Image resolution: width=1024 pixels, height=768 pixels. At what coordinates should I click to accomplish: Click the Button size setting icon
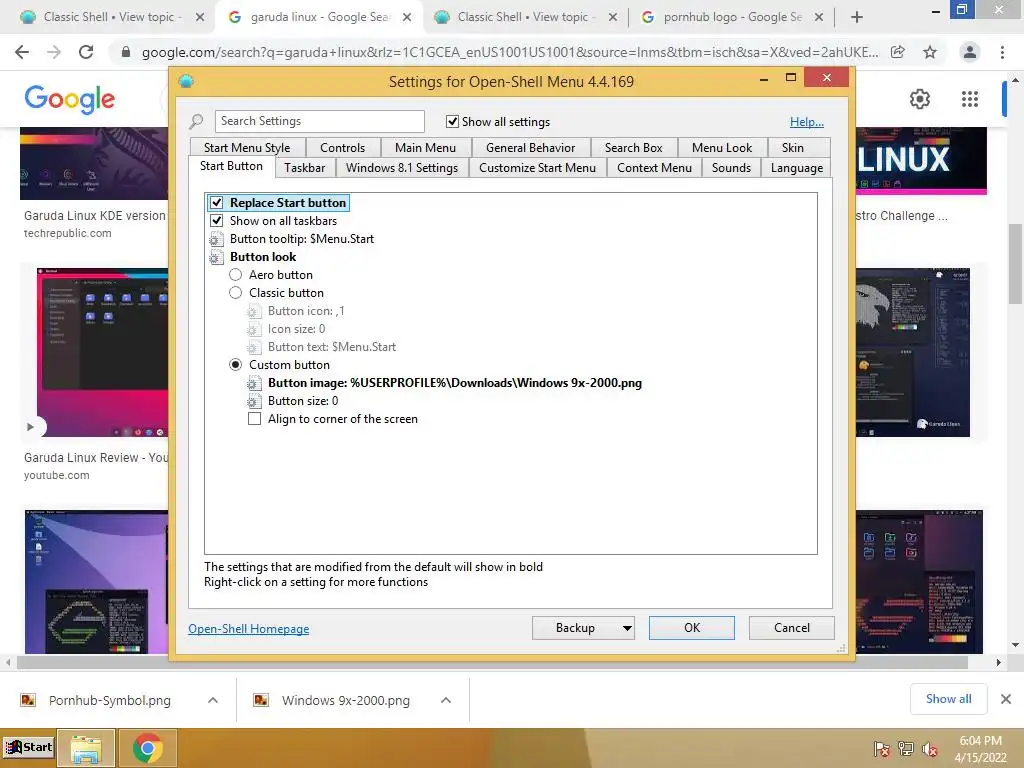pos(254,401)
